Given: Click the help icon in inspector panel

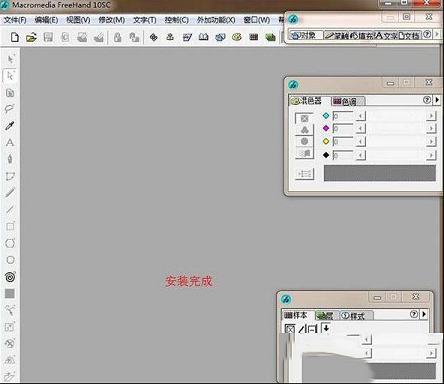Looking at the screenshot, I should coord(427,34).
